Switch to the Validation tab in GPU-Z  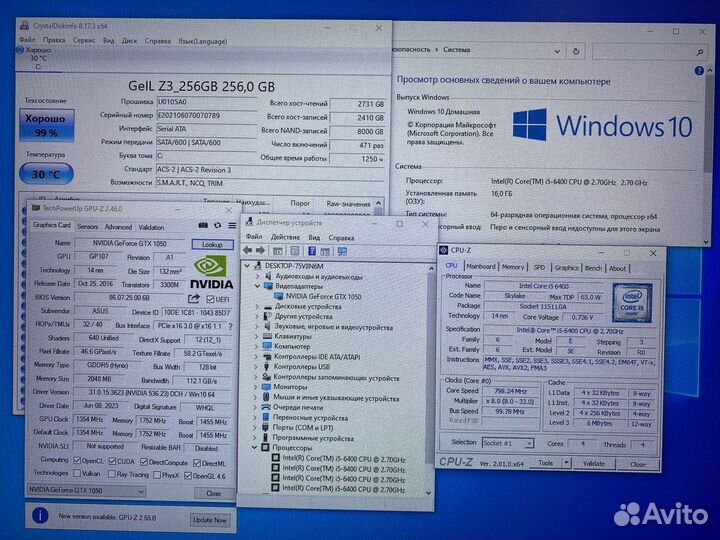click(151, 227)
